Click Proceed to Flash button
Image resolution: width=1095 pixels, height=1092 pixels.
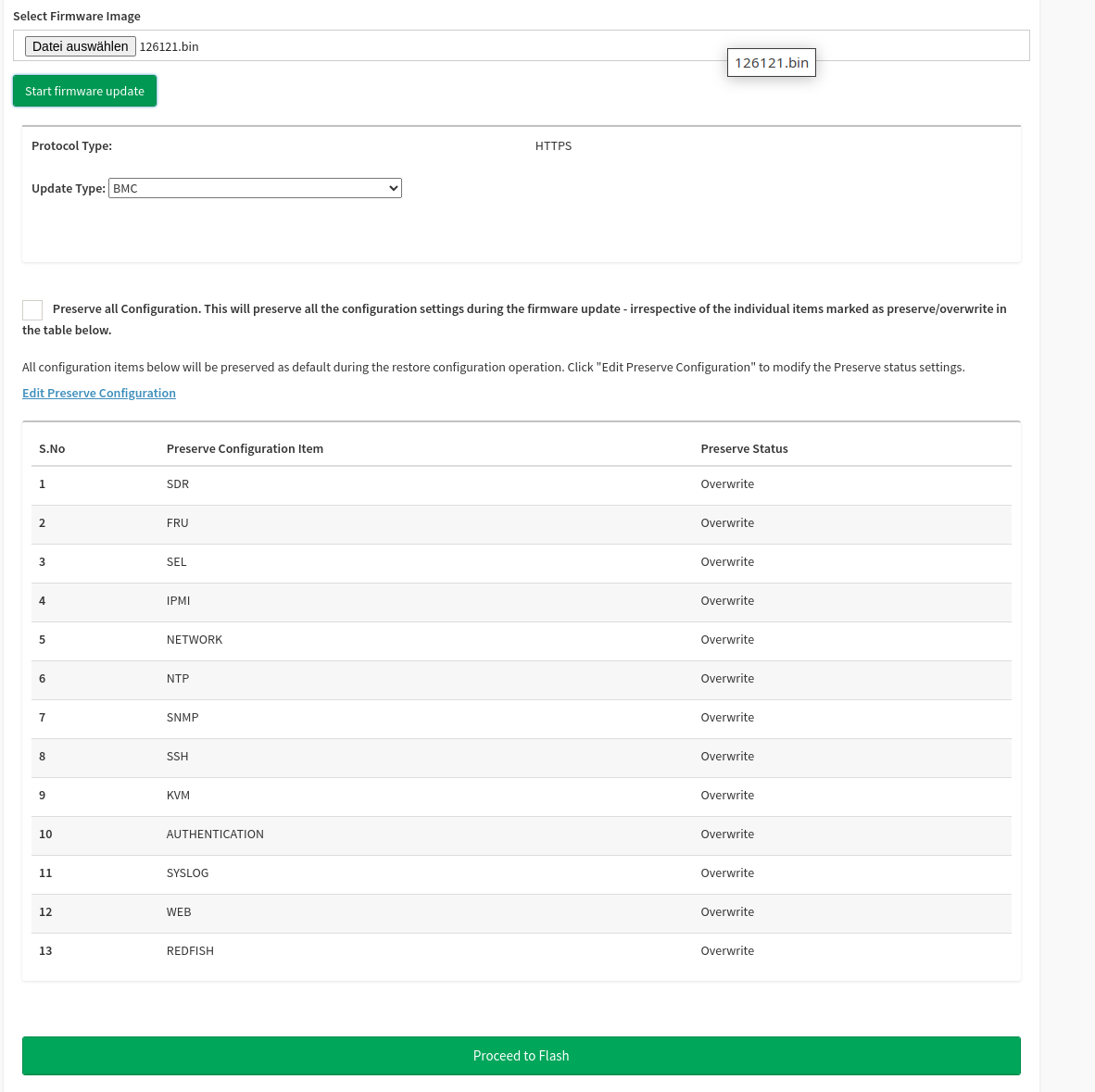click(521, 1055)
